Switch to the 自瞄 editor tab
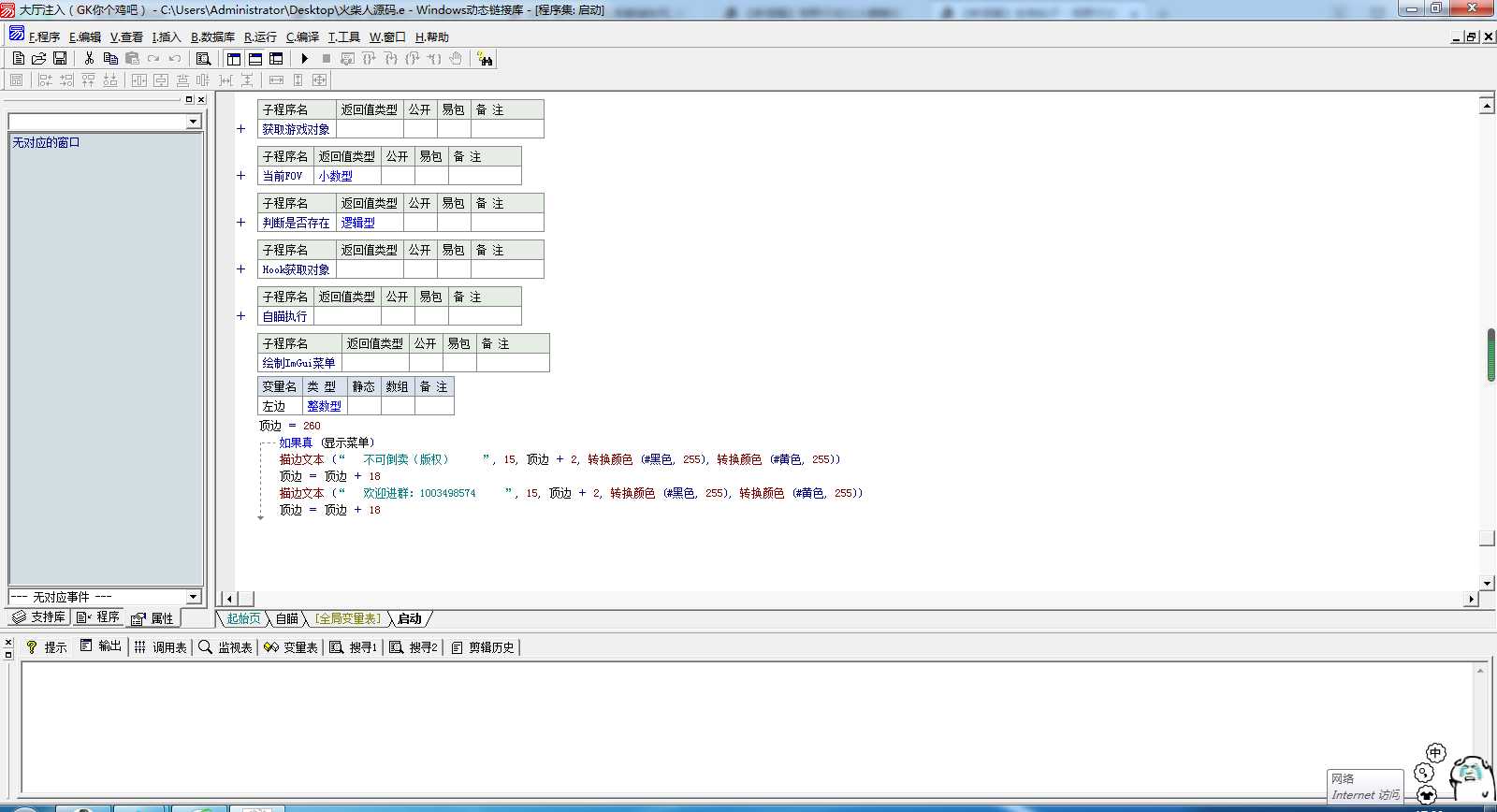This screenshot has width=1497, height=812. pos(286,618)
